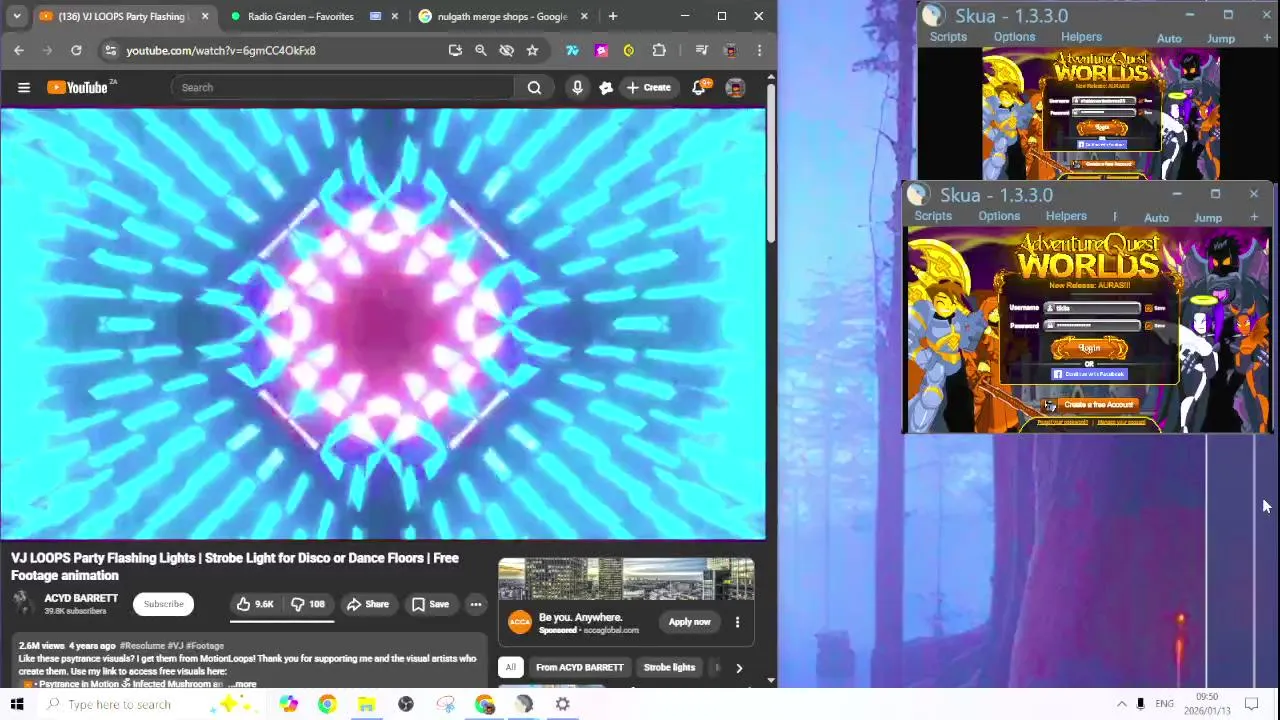Click Jump in the back Skua window
The image size is (1280, 720).
click(x=1221, y=39)
